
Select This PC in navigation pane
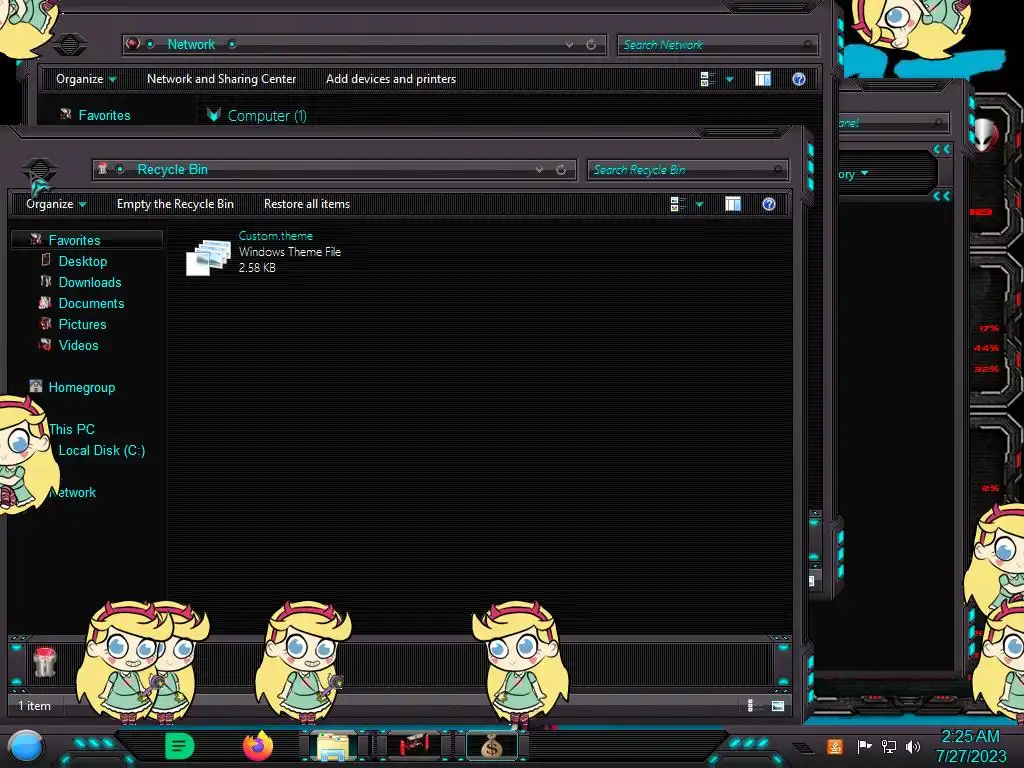click(x=72, y=429)
